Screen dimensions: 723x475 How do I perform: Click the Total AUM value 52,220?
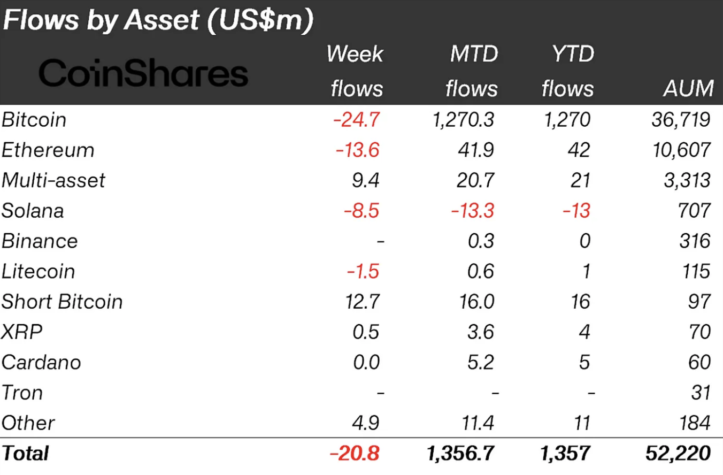click(x=680, y=453)
